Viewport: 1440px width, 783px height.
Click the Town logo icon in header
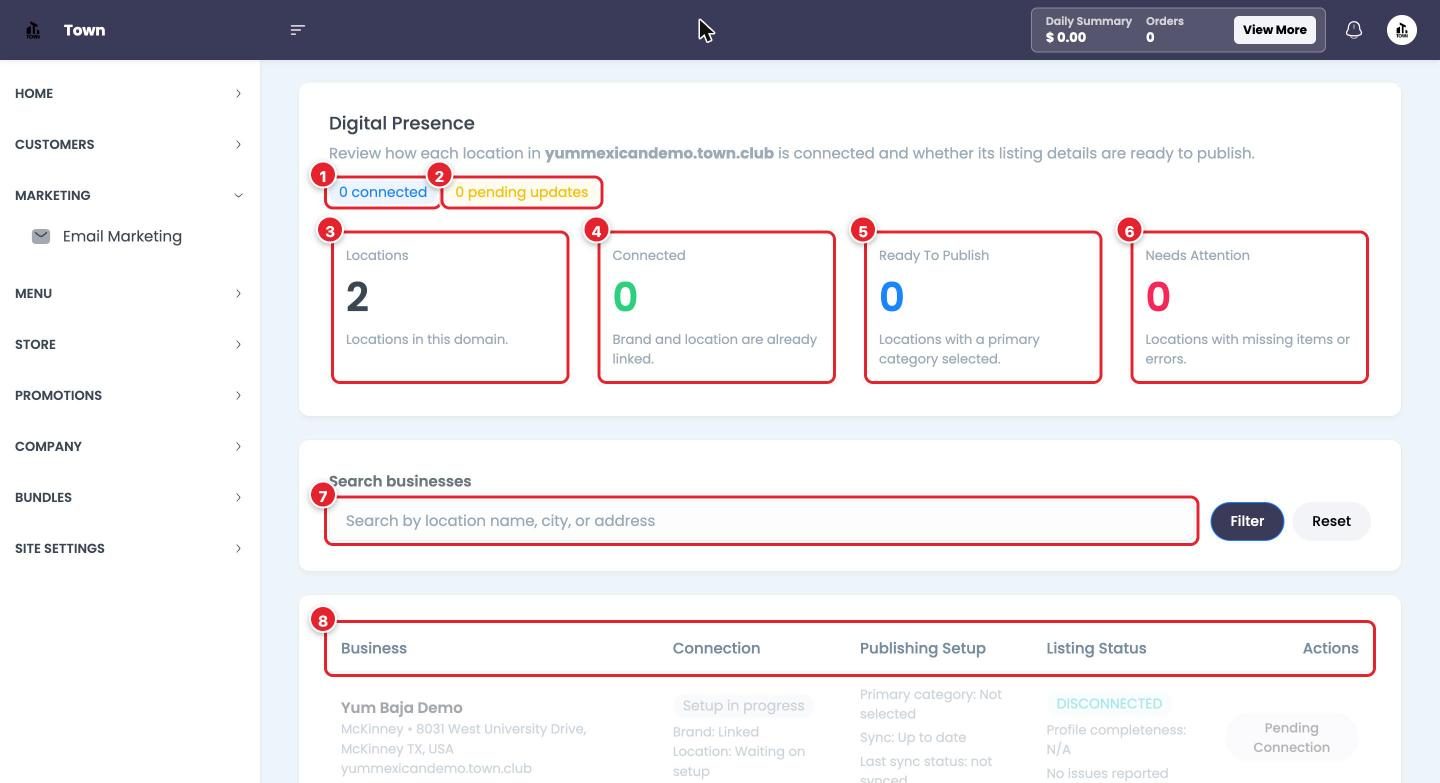click(33, 30)
